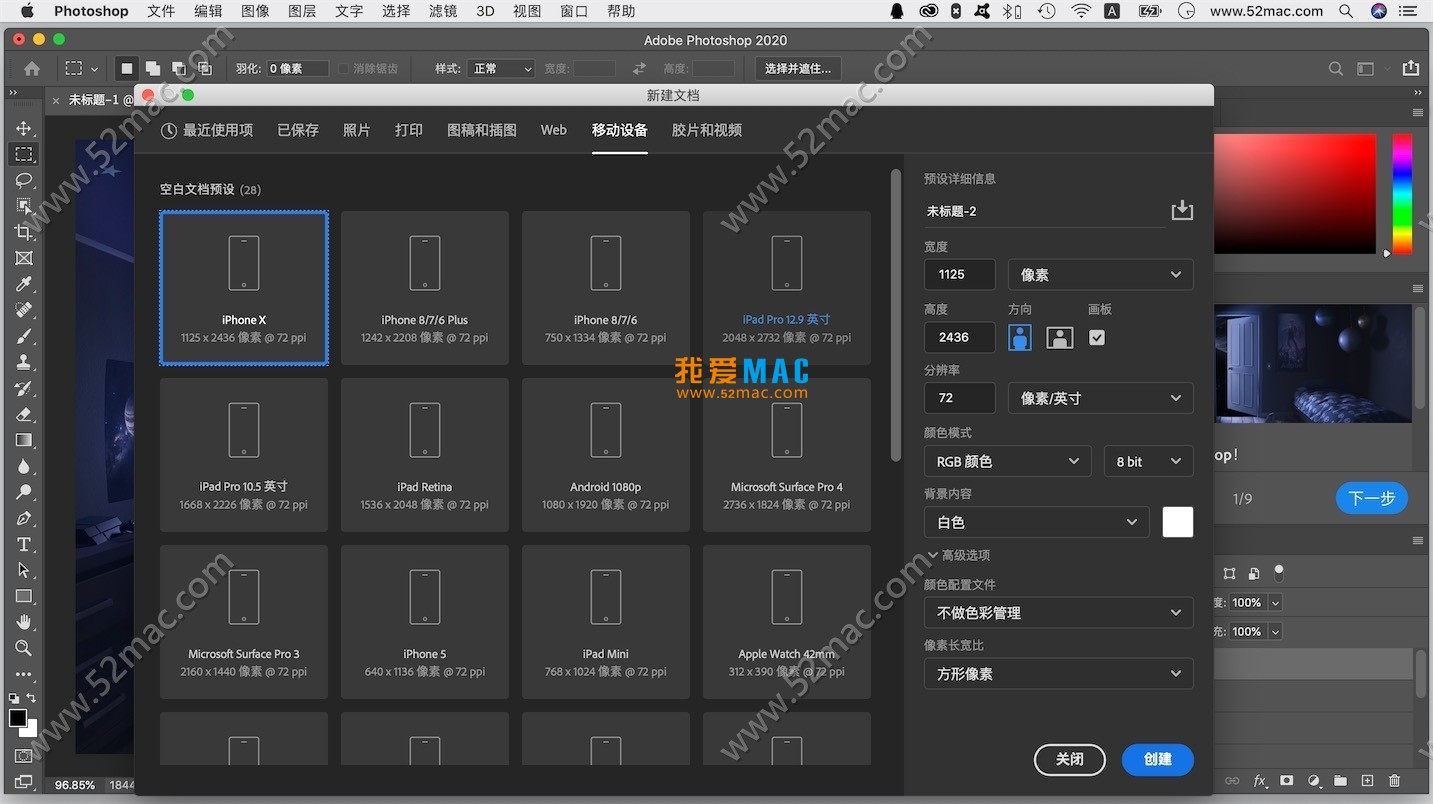This screenshot has width=1433, height=804.
Task: Choose Subtract from Selection mode
Action: tap(179, 69)
